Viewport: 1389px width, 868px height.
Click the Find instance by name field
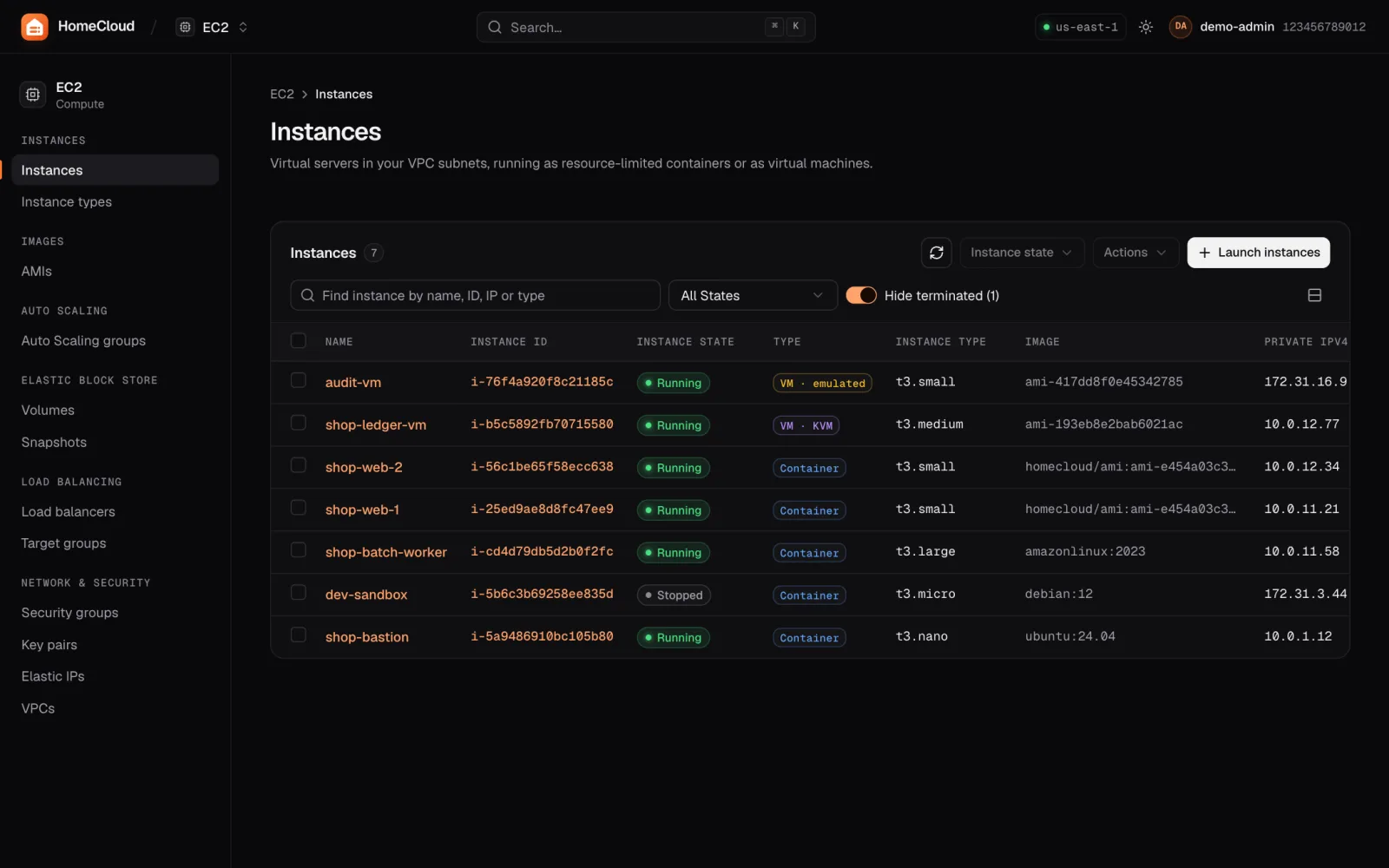tap(475, 295)
